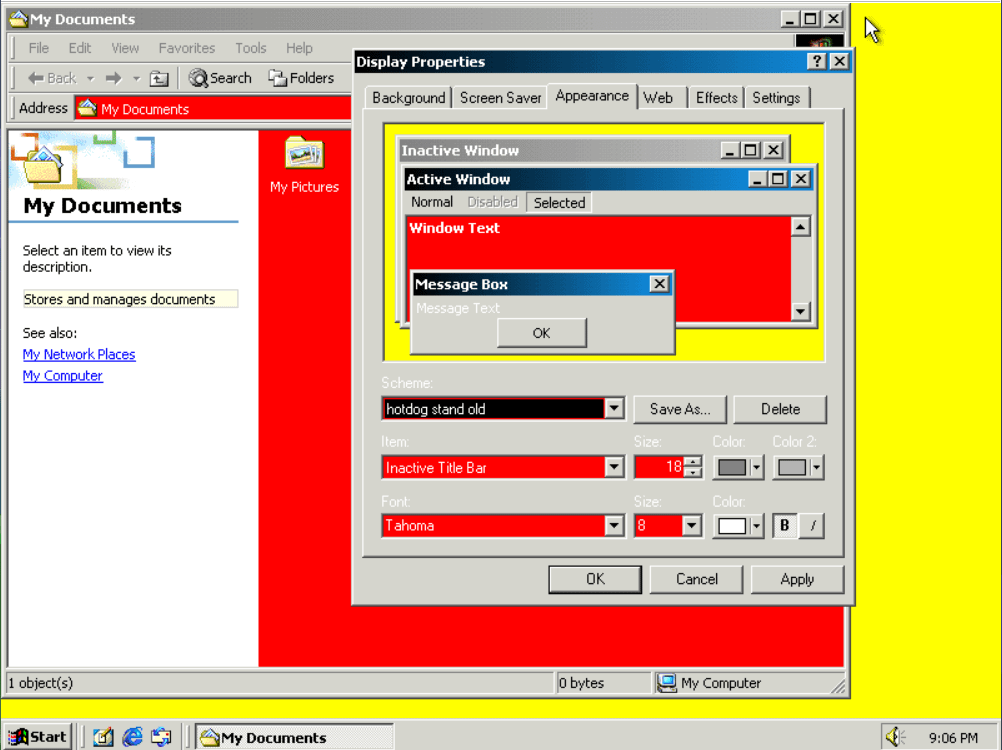Expand the Scheme dropdown list
The image size is (1002, 750).
[x=613, y=408]
